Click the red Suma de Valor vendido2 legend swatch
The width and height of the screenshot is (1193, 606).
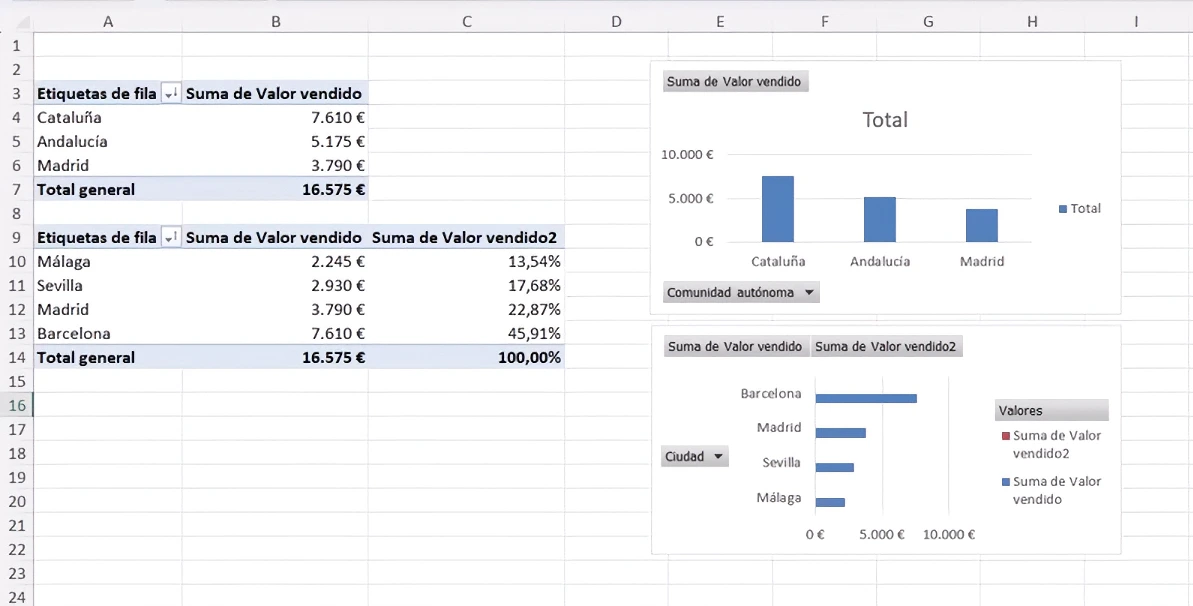[x=1006, y=436]
